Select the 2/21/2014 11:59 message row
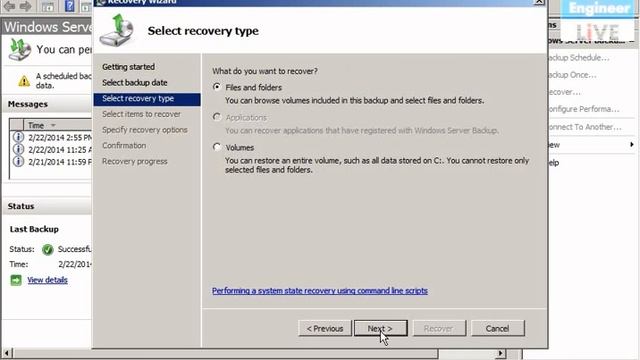 51,162
